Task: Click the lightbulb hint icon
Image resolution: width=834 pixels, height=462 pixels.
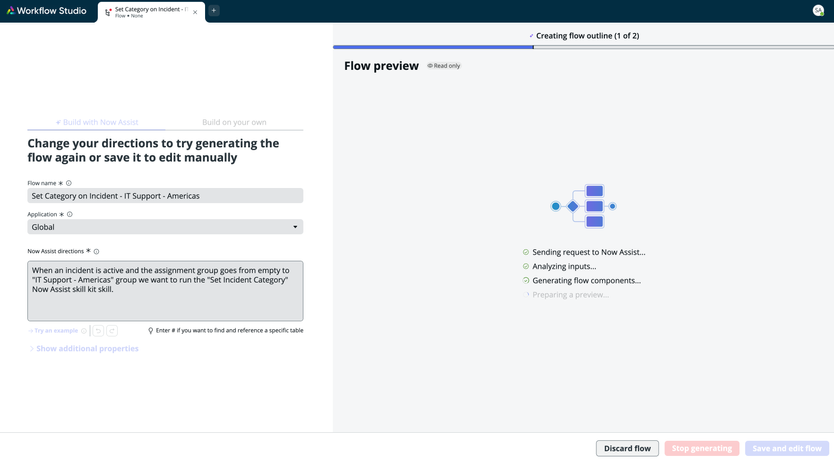Action: 151,331
